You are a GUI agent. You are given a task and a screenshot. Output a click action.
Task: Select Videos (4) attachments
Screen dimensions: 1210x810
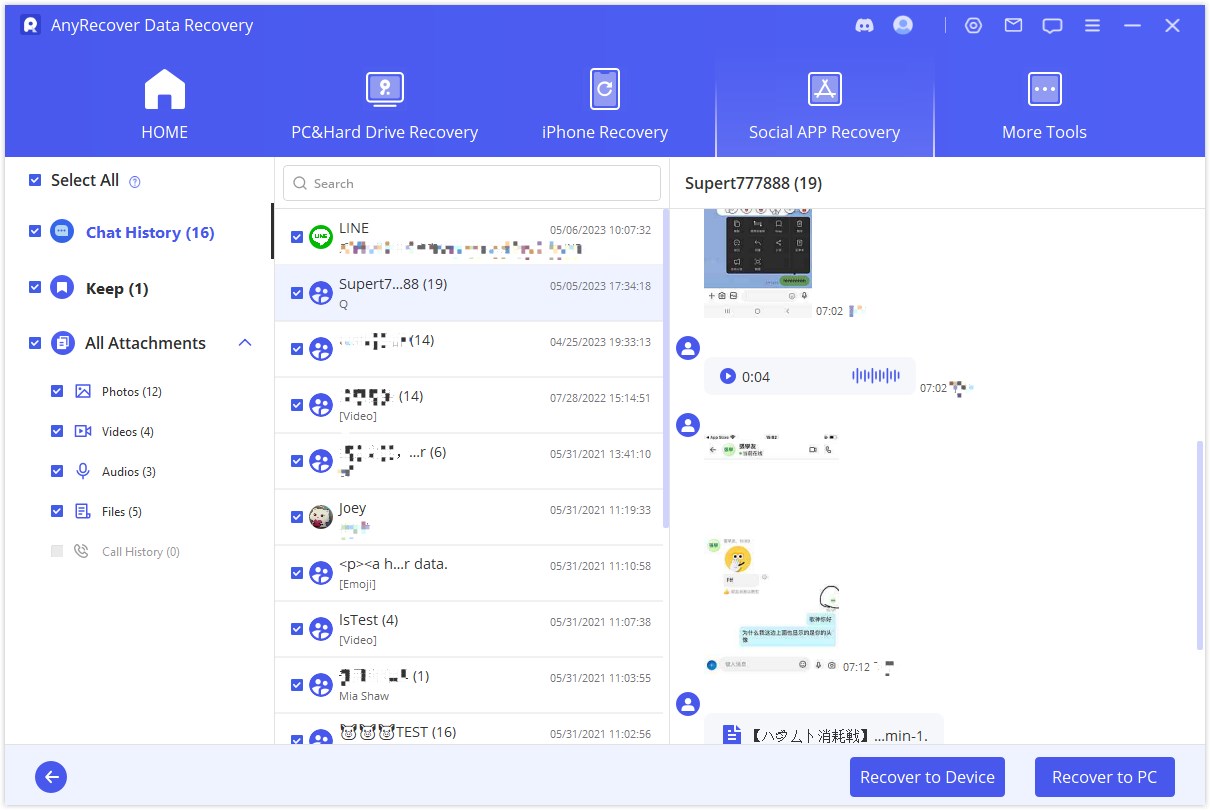click(128, 431)
